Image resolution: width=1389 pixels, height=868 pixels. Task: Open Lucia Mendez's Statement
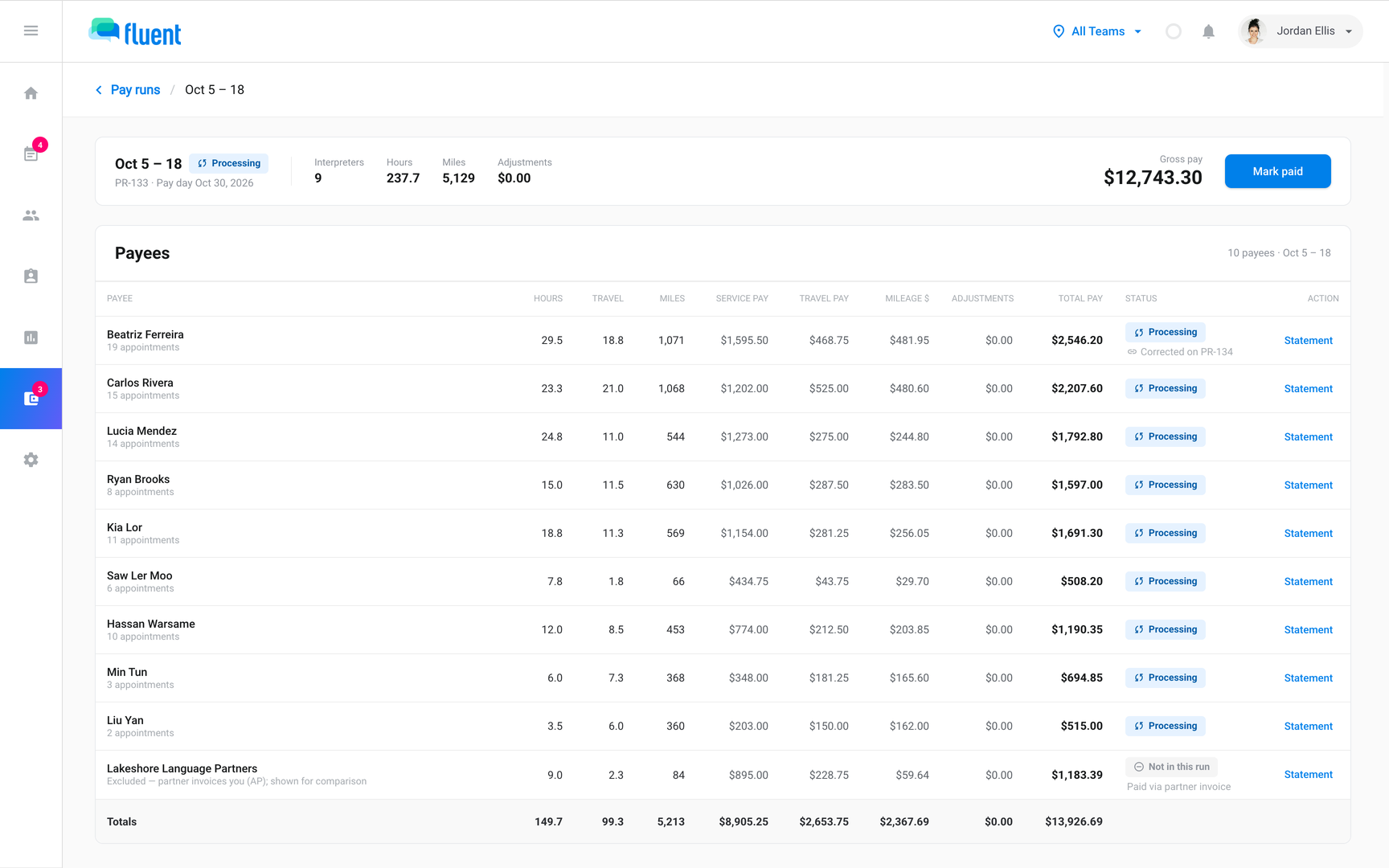click(1308, 437)
